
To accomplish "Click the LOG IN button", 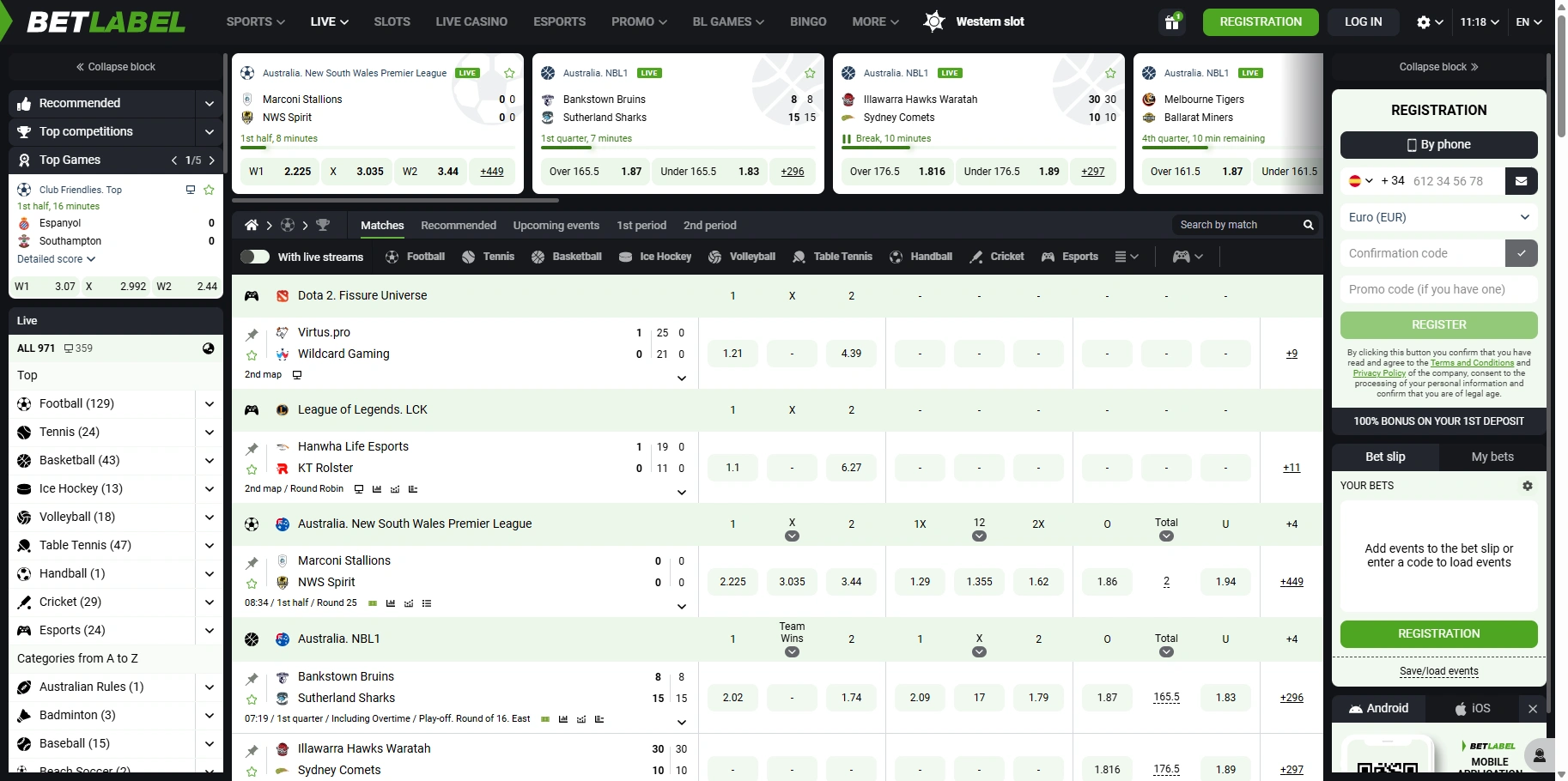I will (1363, 22).
